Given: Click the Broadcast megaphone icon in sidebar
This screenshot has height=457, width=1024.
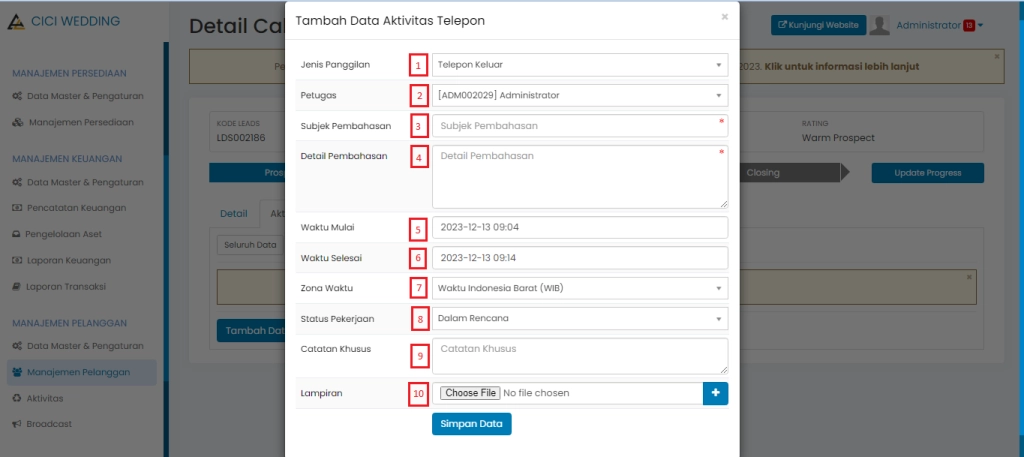Looking at the screenshot, I should pyautogui.click(x=17, y=424).
